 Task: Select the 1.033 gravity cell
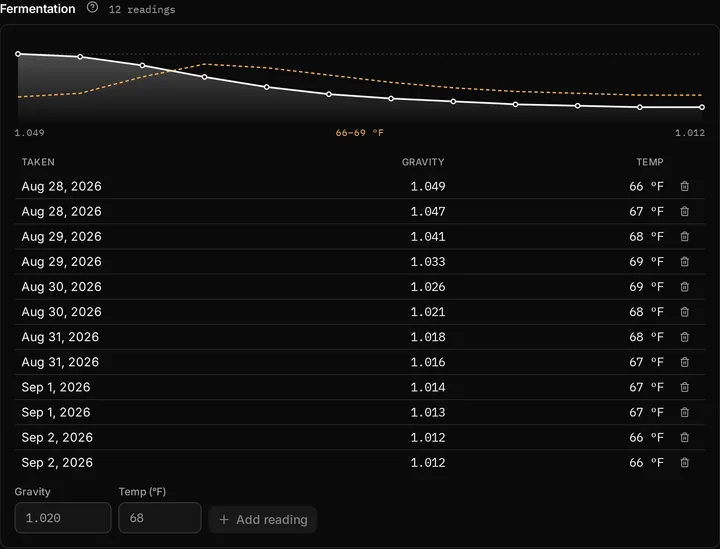[x=428, y=262]
